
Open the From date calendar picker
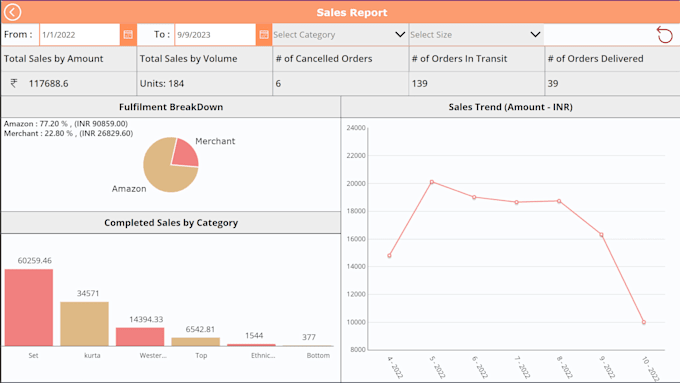tap(128, 35)
